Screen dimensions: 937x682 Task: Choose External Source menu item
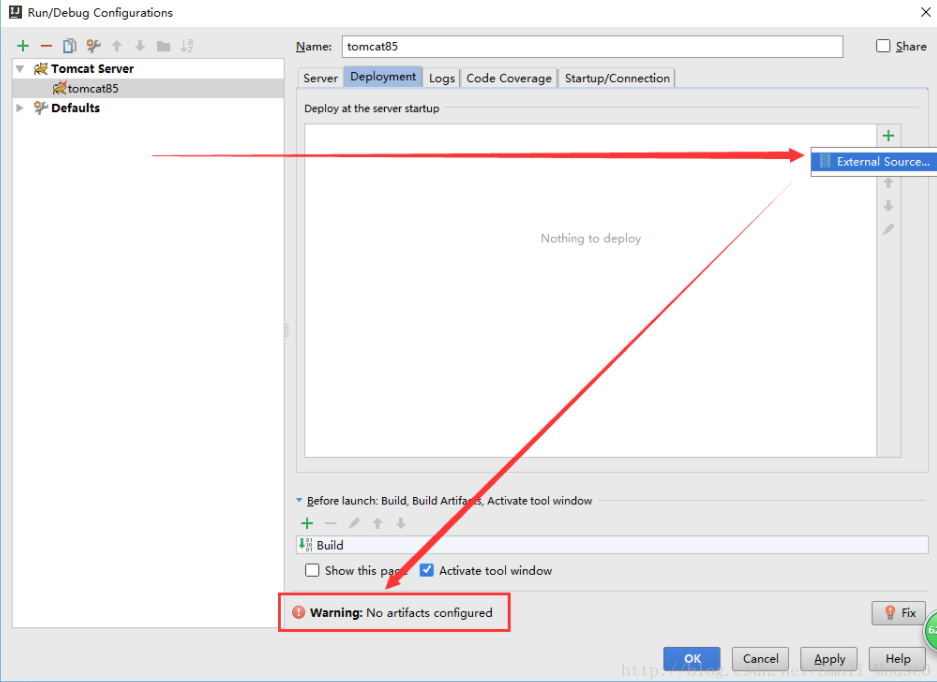(874, 161)
